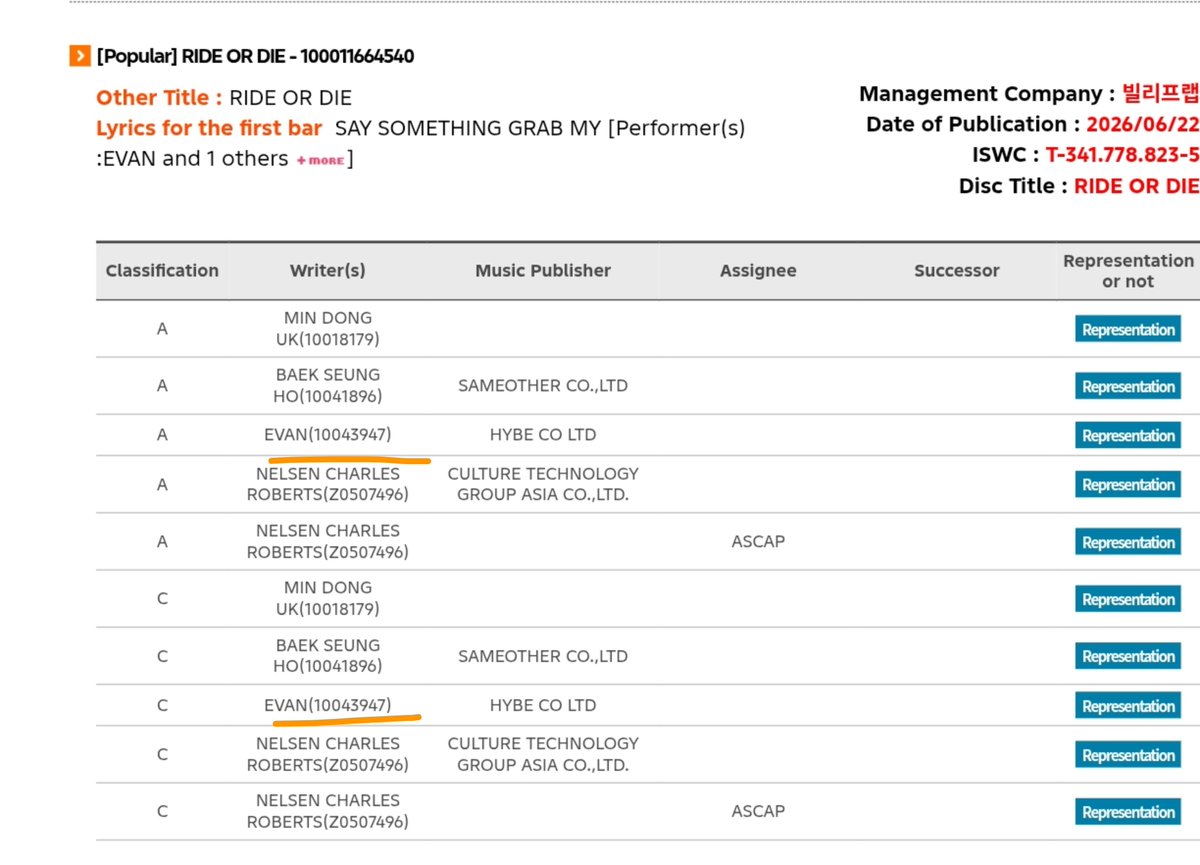Image resolution: width=1200 pixels, height=865 pixels.
Task: Click Representation button for MIN DONG UK classification C
Action: point(1128,599)
